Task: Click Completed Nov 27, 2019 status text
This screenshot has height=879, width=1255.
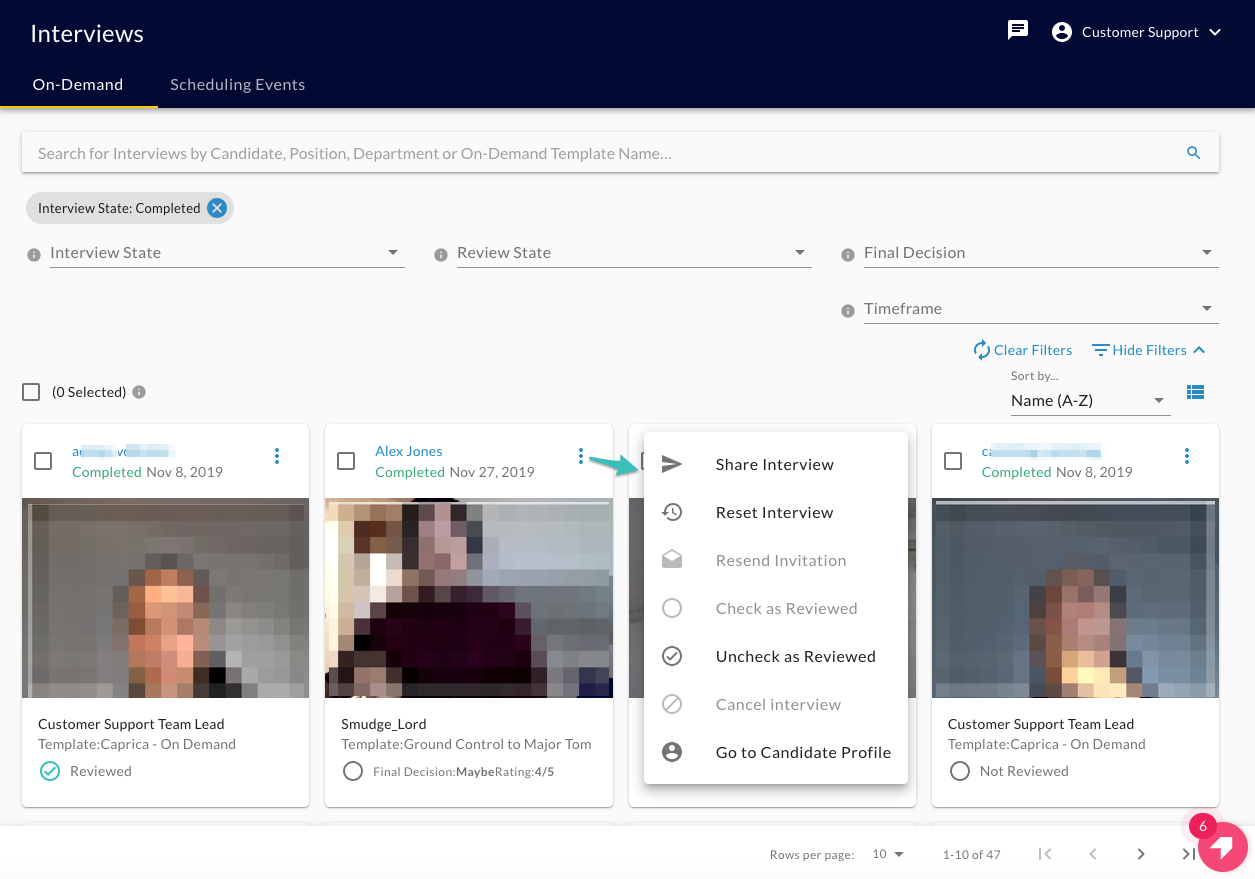Action: click(x=455, y=472)
